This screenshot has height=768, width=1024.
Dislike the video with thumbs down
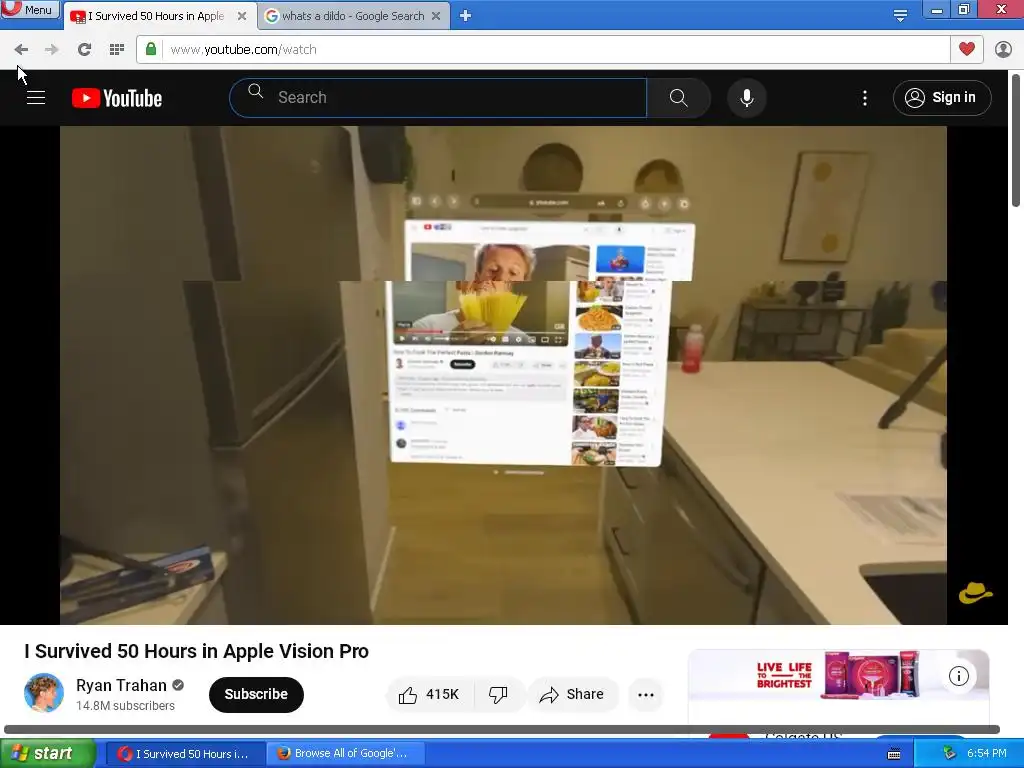(x=498, y=694)
